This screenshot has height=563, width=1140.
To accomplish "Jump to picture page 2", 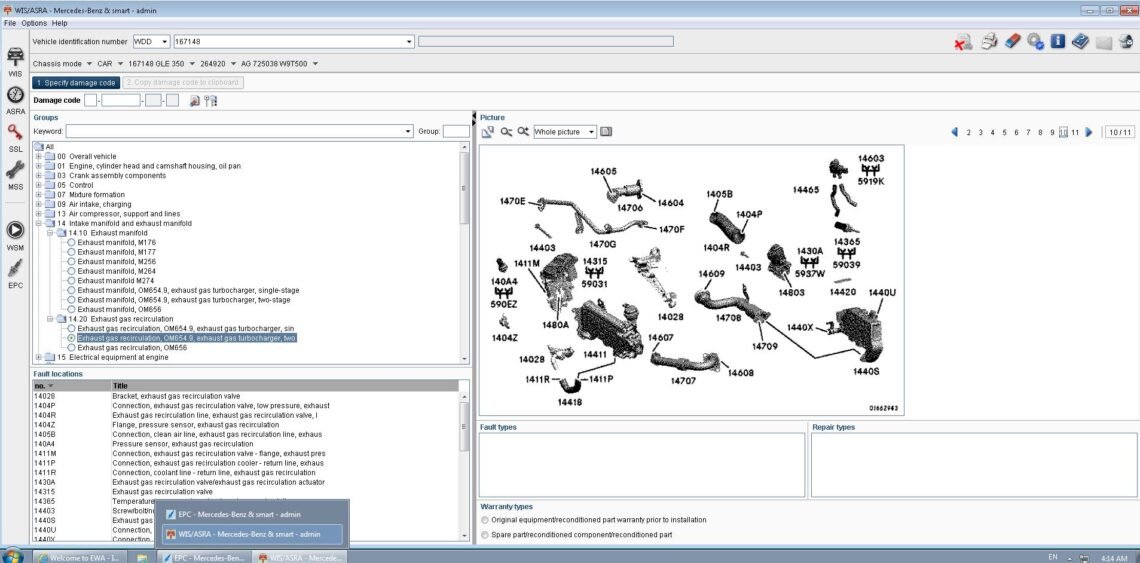I will [x=968, y=132].
